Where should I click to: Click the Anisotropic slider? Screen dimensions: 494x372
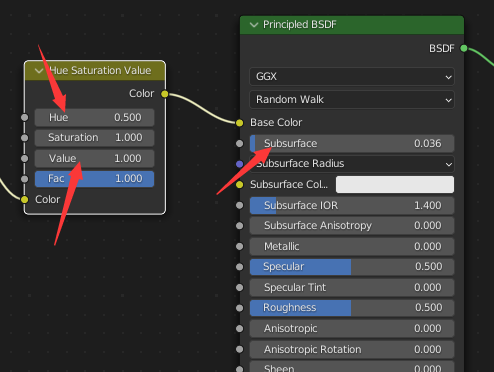coord(352,328)
